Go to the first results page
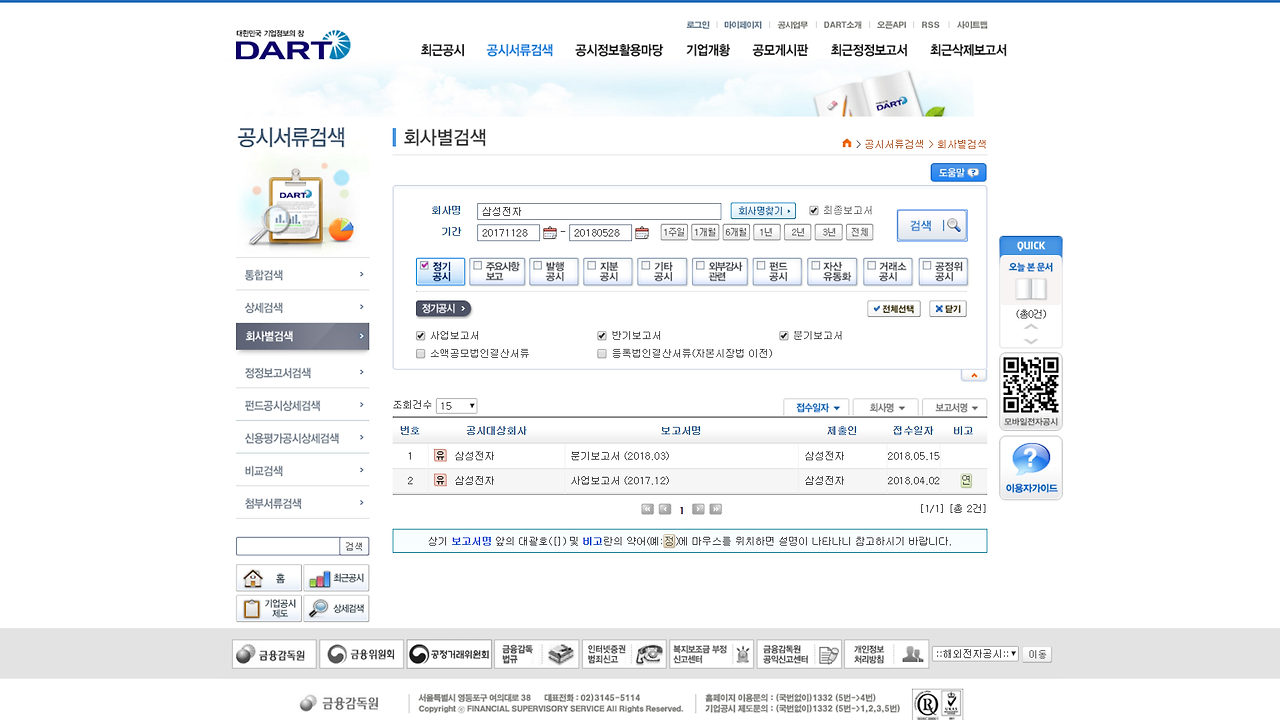 [648, 509]
